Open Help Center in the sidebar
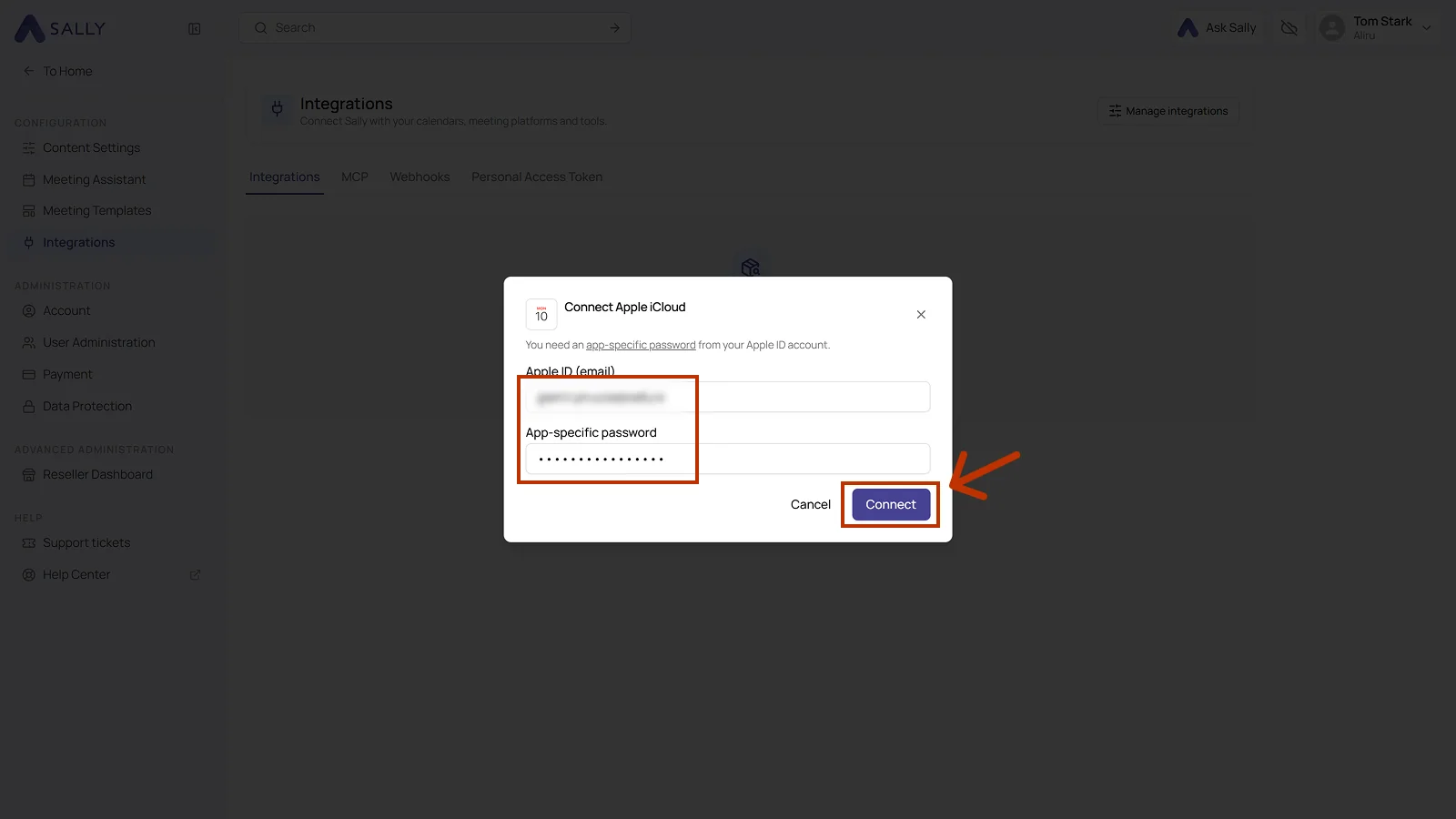Viewport: 1456px width, 819px height. [x=76, y=574]
